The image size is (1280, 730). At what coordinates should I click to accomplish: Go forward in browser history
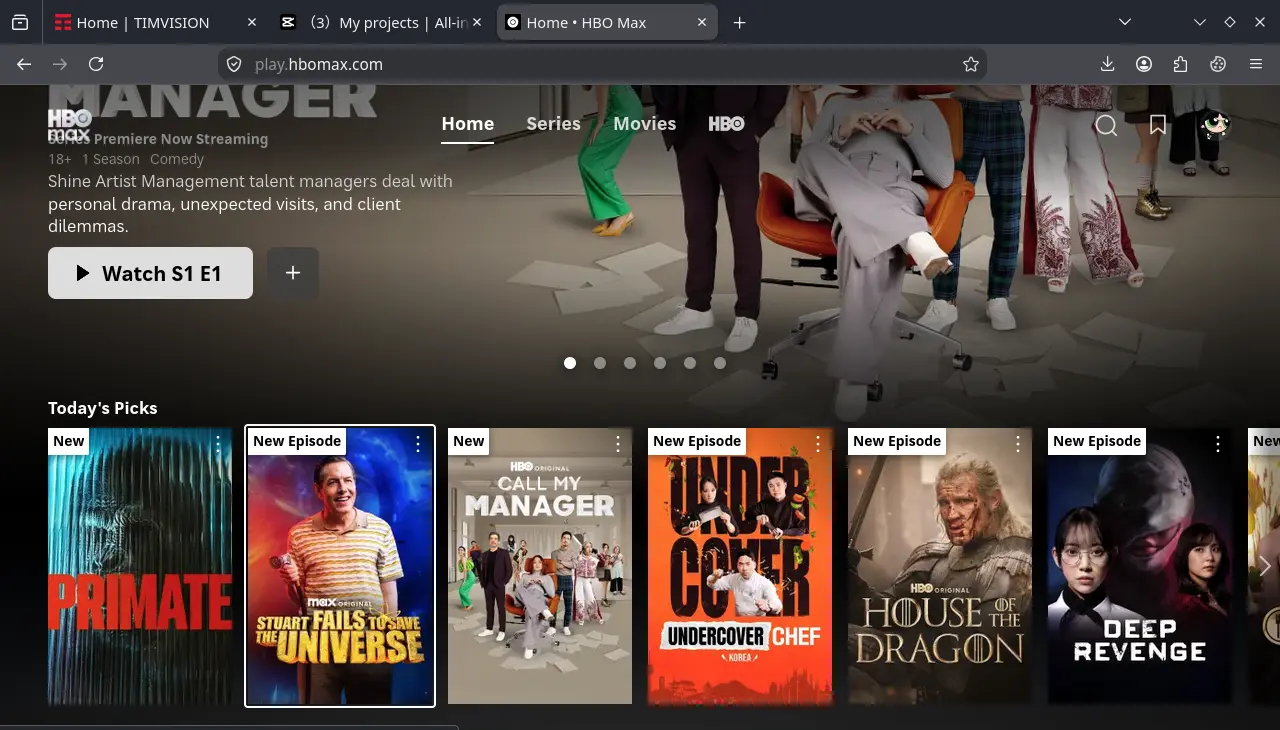point(60,64)
